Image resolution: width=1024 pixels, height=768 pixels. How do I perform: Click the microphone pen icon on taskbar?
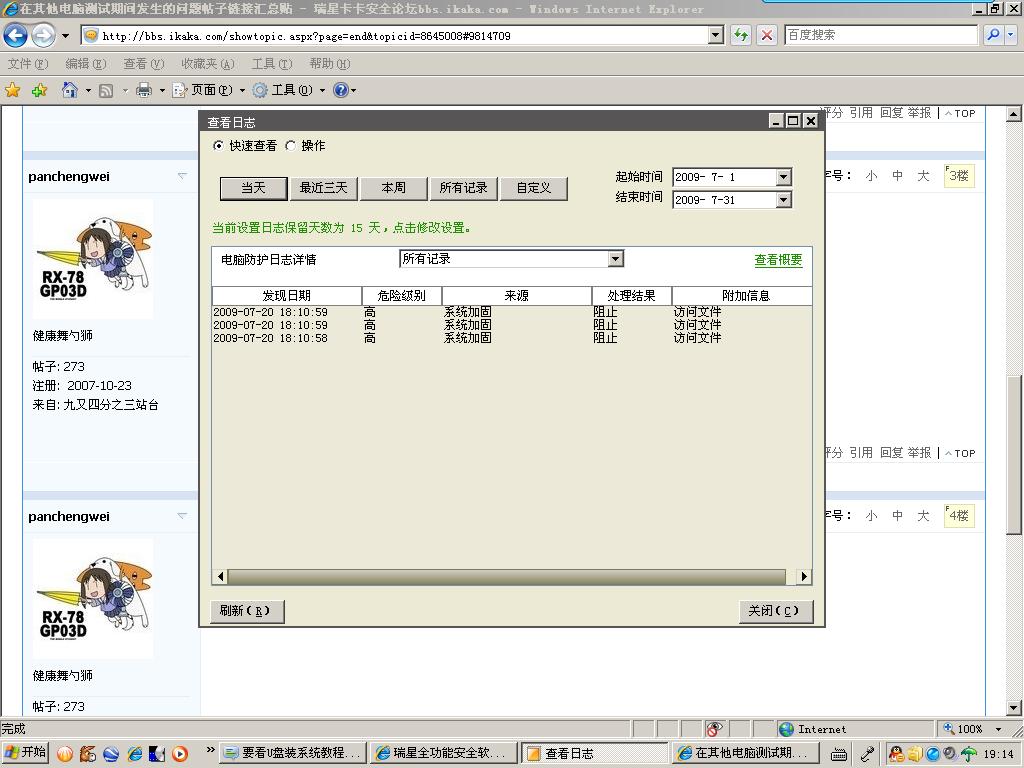(867, 754)
